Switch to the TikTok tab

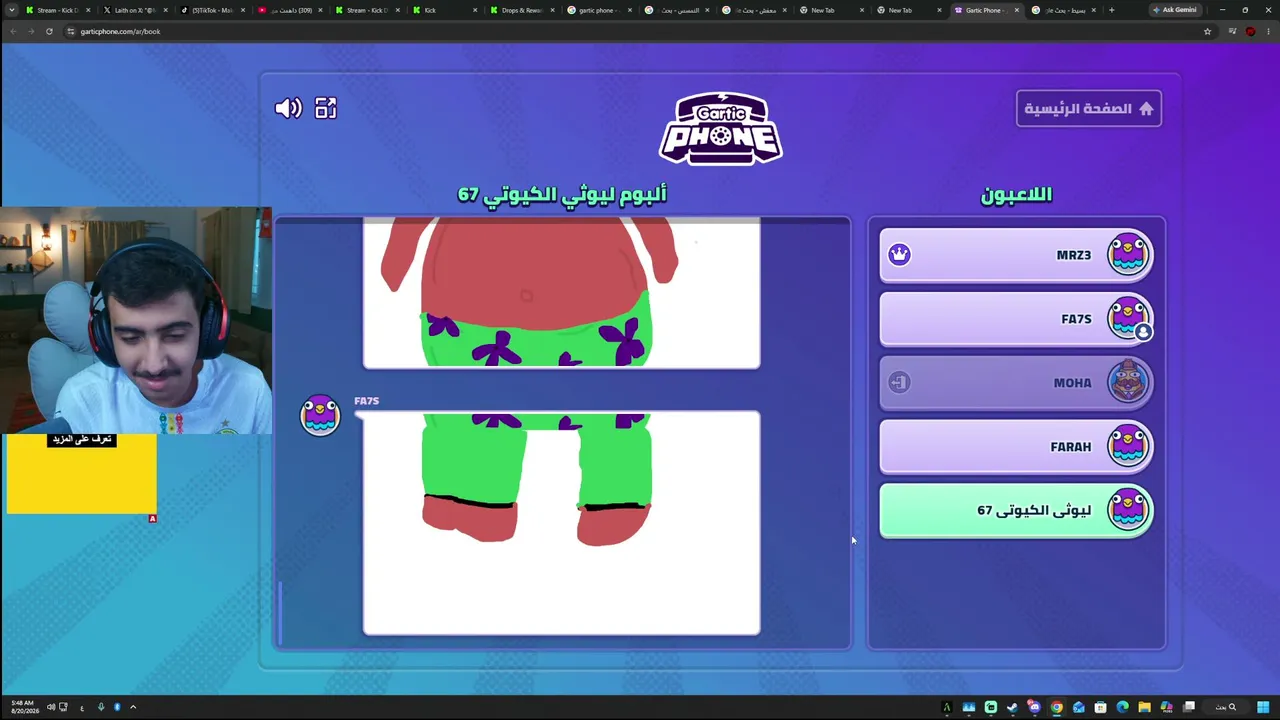[212, 10]
